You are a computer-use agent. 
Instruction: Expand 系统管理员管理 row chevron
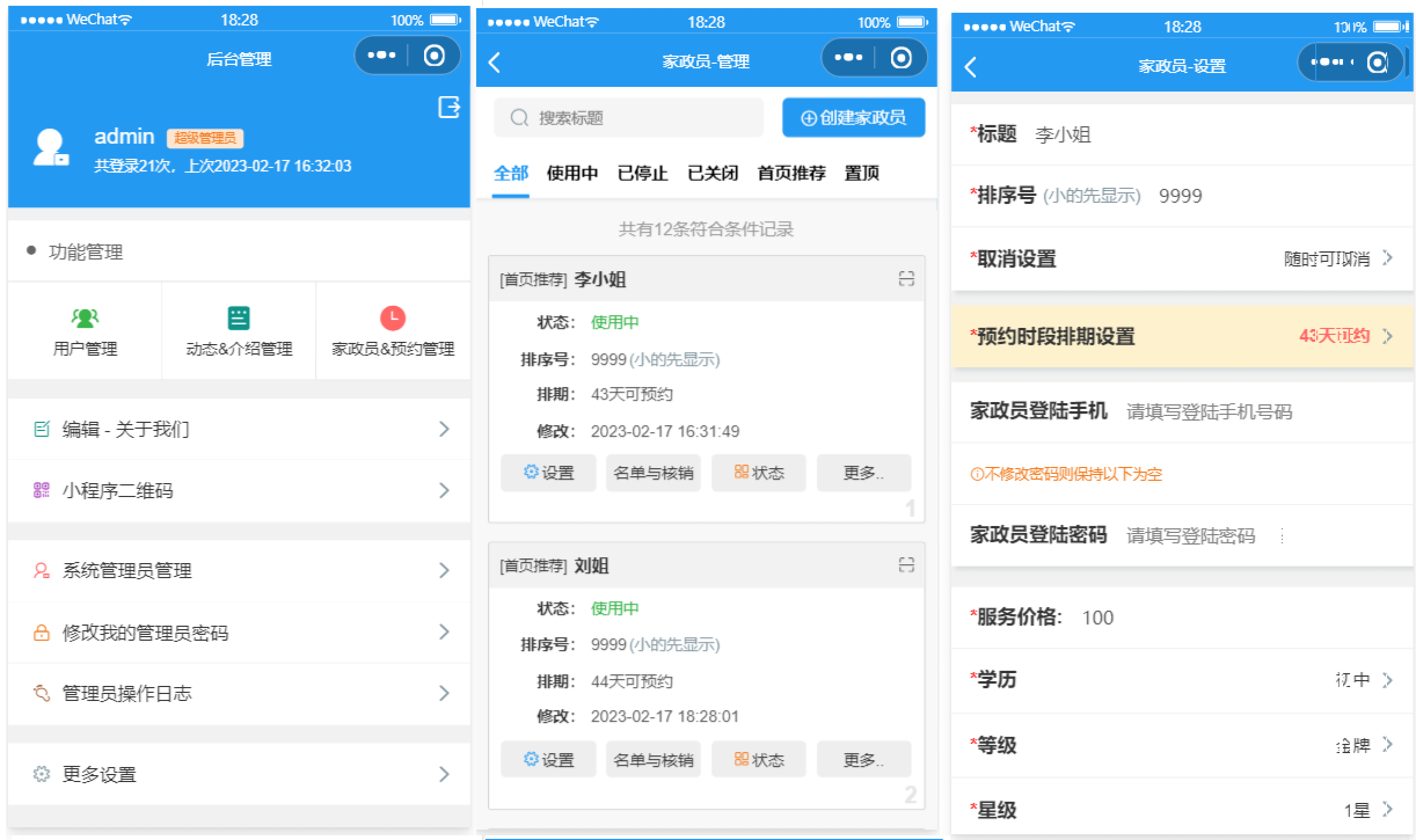pos(444,571)
